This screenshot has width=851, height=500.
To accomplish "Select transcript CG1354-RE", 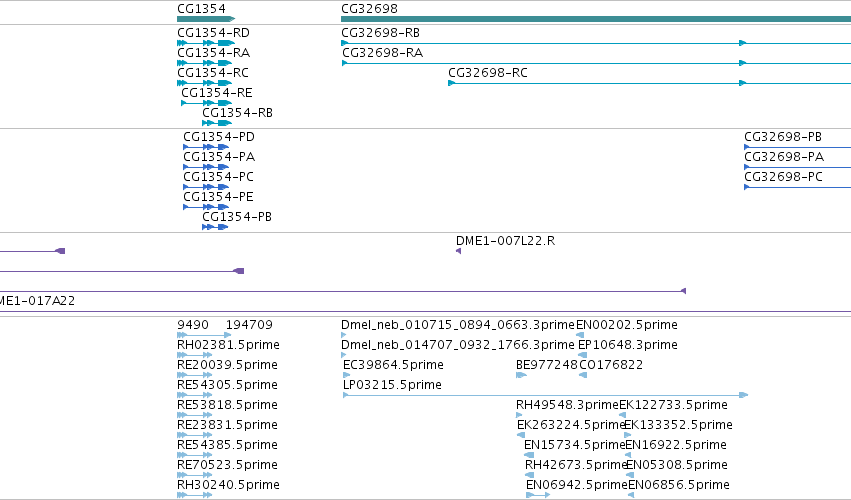I will click(x=217, y=93).
